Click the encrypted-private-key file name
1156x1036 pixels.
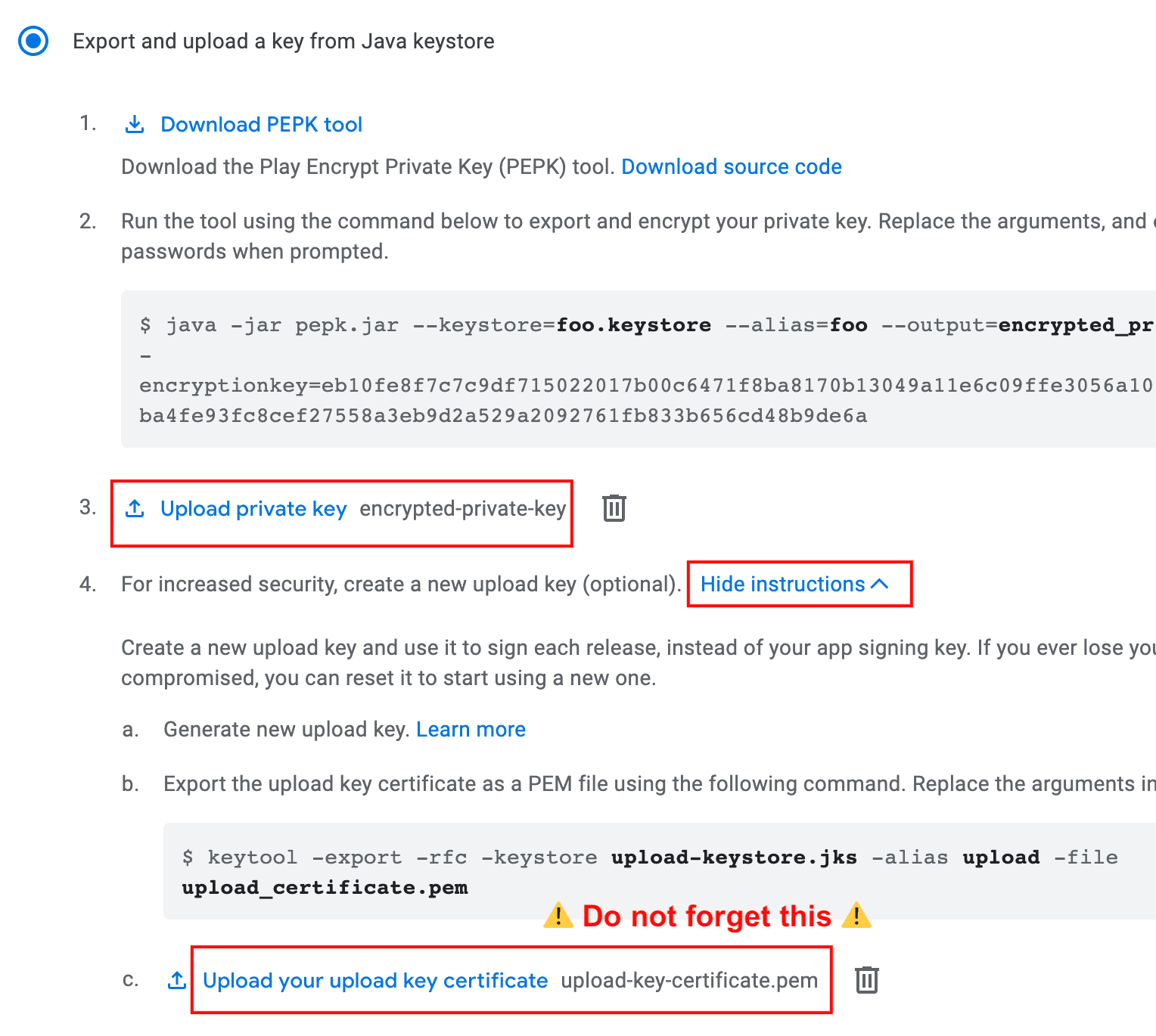point(462,508)
